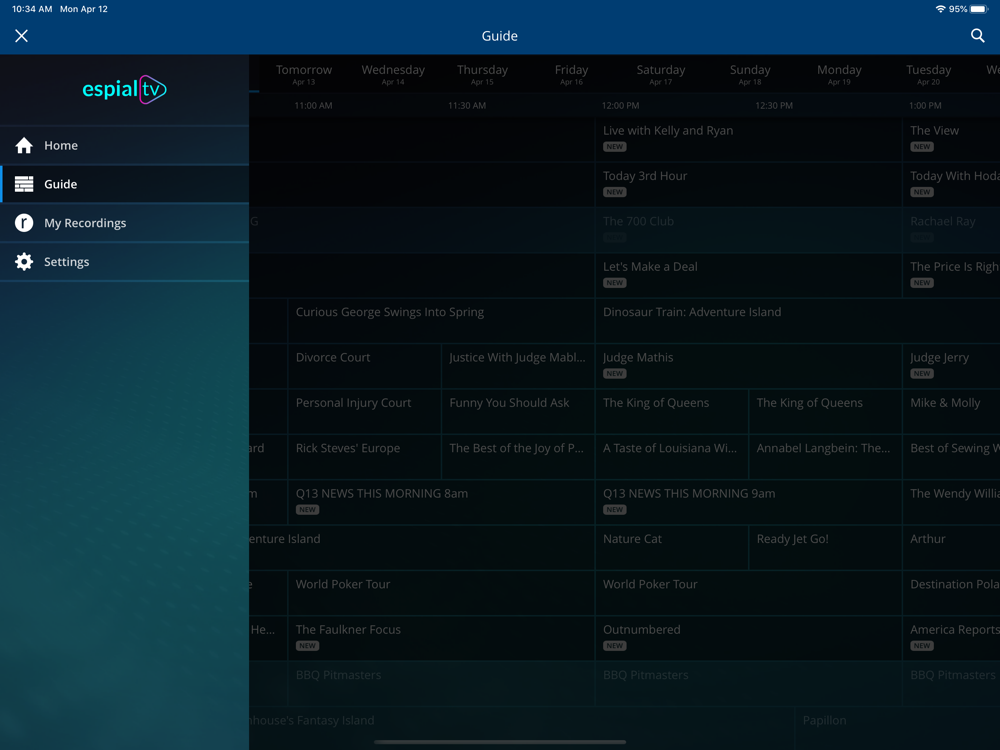Select Judge Jerry program
Screen dimensions: 1000x750
952,366
